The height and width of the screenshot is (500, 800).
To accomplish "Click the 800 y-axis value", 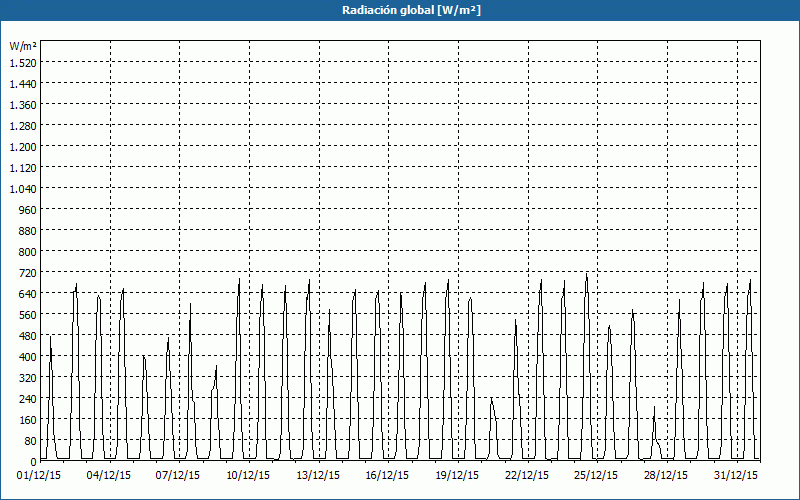I will click(x=28, y=252).
